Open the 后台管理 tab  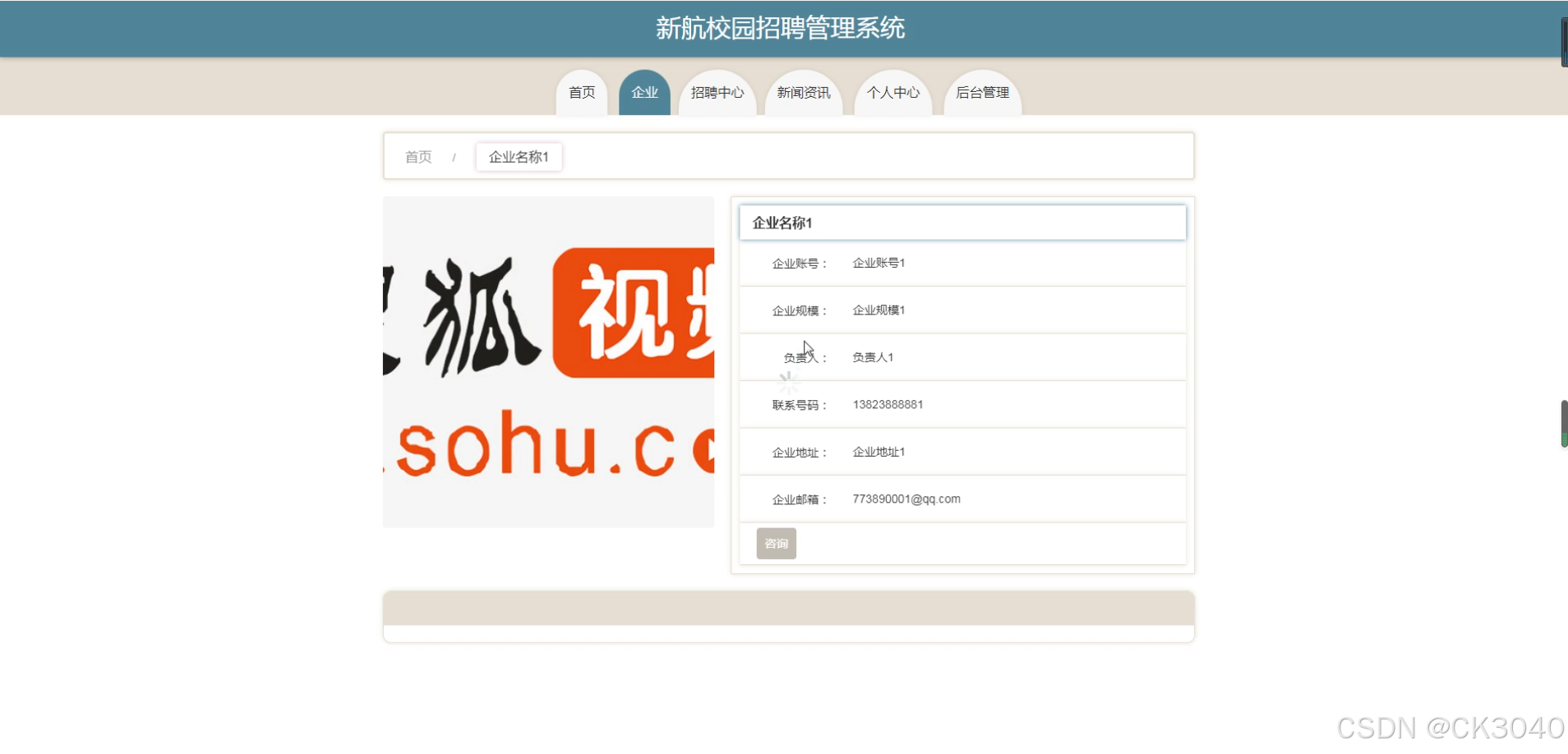pyautogui.click(x=983, y=93)
